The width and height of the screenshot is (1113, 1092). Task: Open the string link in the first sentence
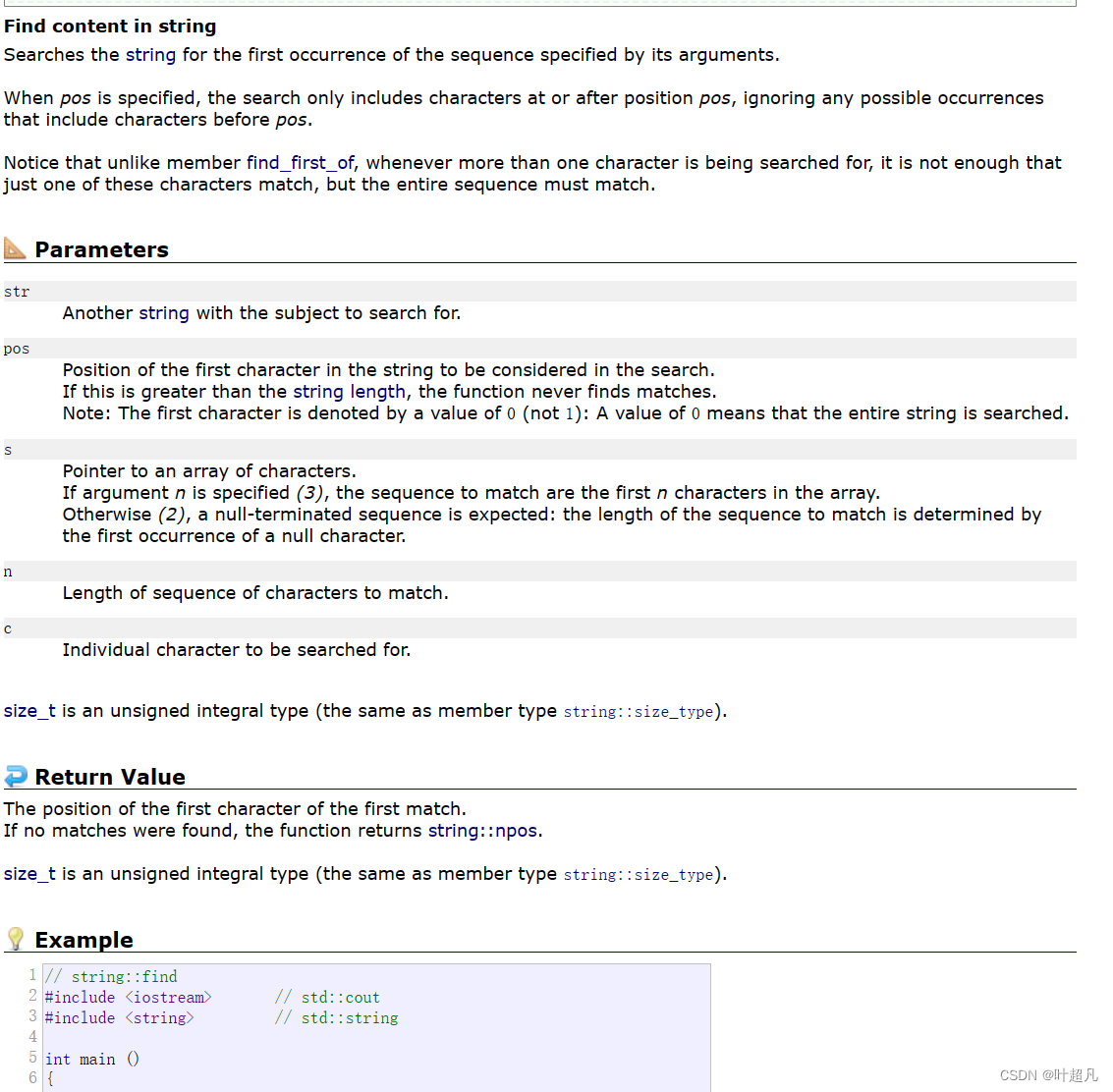coord(150,55)
